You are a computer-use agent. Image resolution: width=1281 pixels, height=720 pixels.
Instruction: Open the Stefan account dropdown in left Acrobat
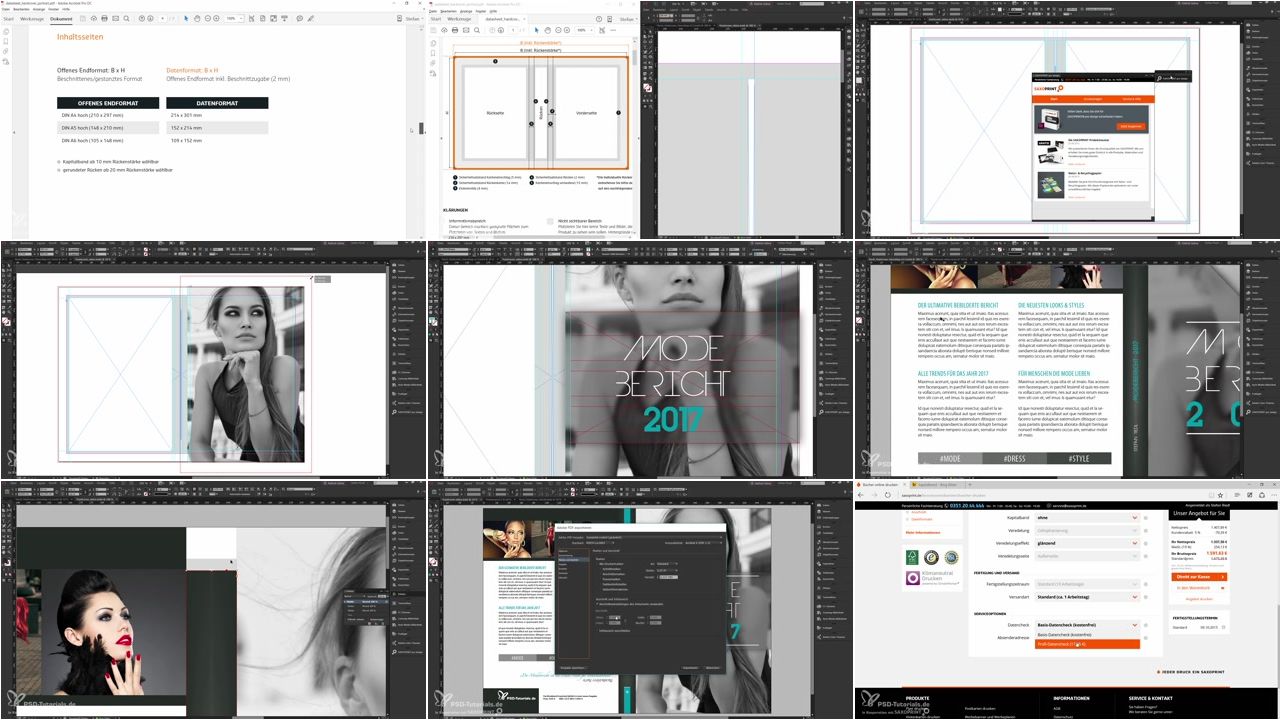click(x=414, y=19)
